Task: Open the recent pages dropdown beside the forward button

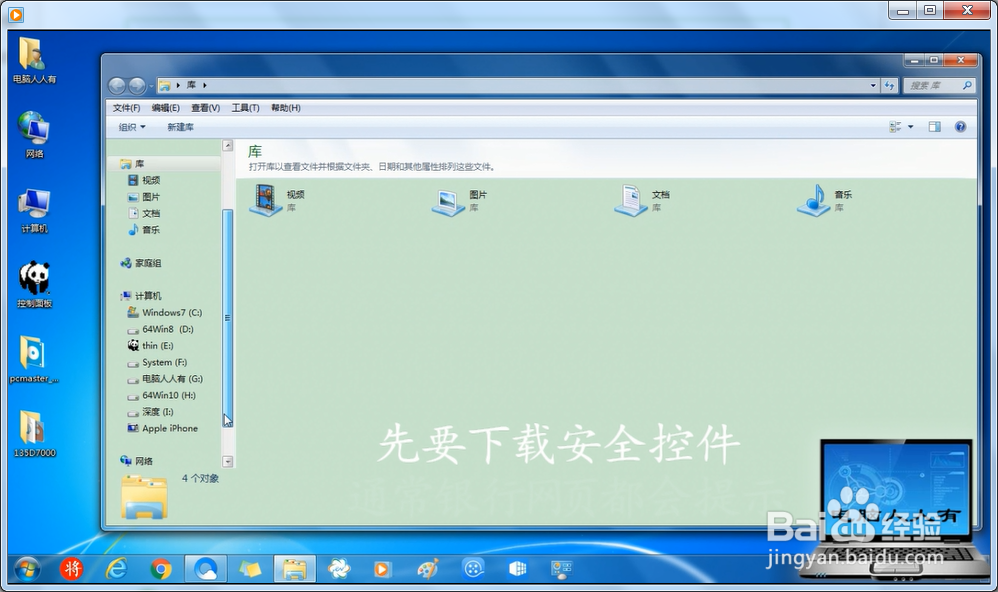Action: 151,85
